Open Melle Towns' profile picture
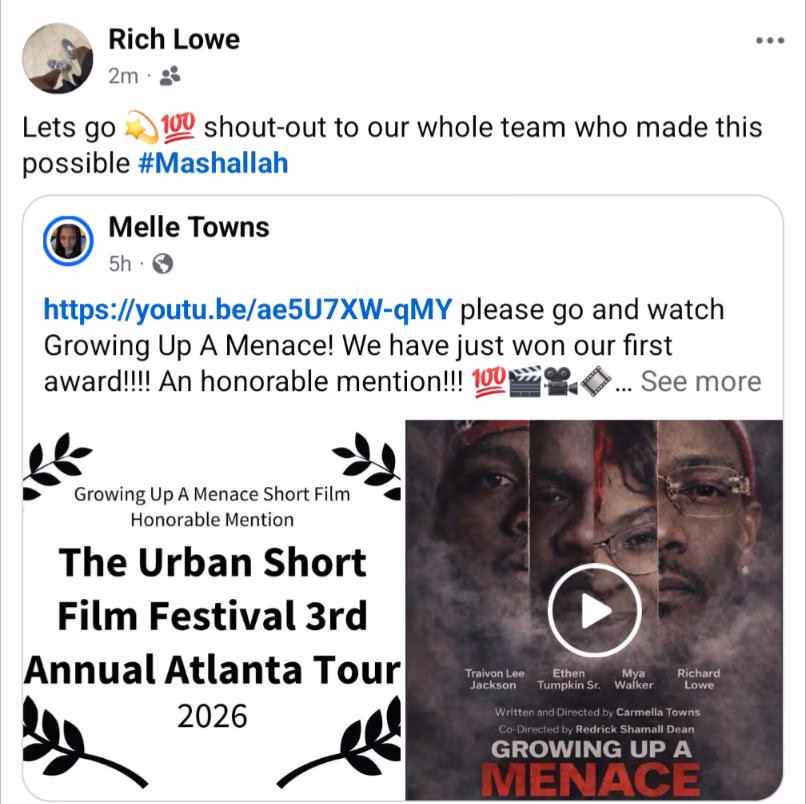The image size is (806, 804). click(x=68, y=241)
